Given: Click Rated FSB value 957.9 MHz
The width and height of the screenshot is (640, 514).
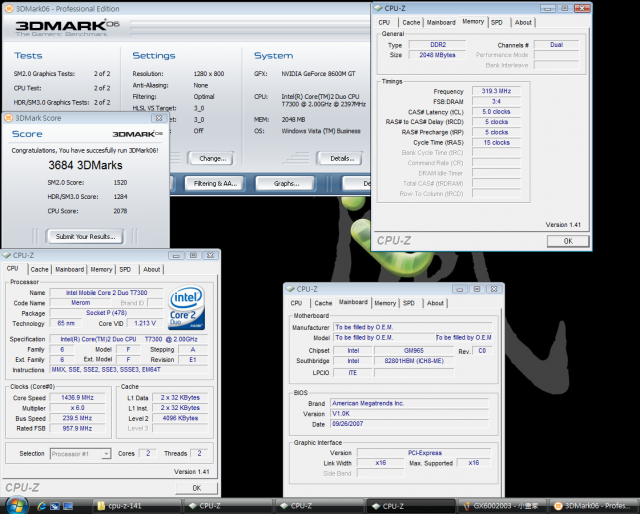Looking at the screenshot, I should [77, 428].
